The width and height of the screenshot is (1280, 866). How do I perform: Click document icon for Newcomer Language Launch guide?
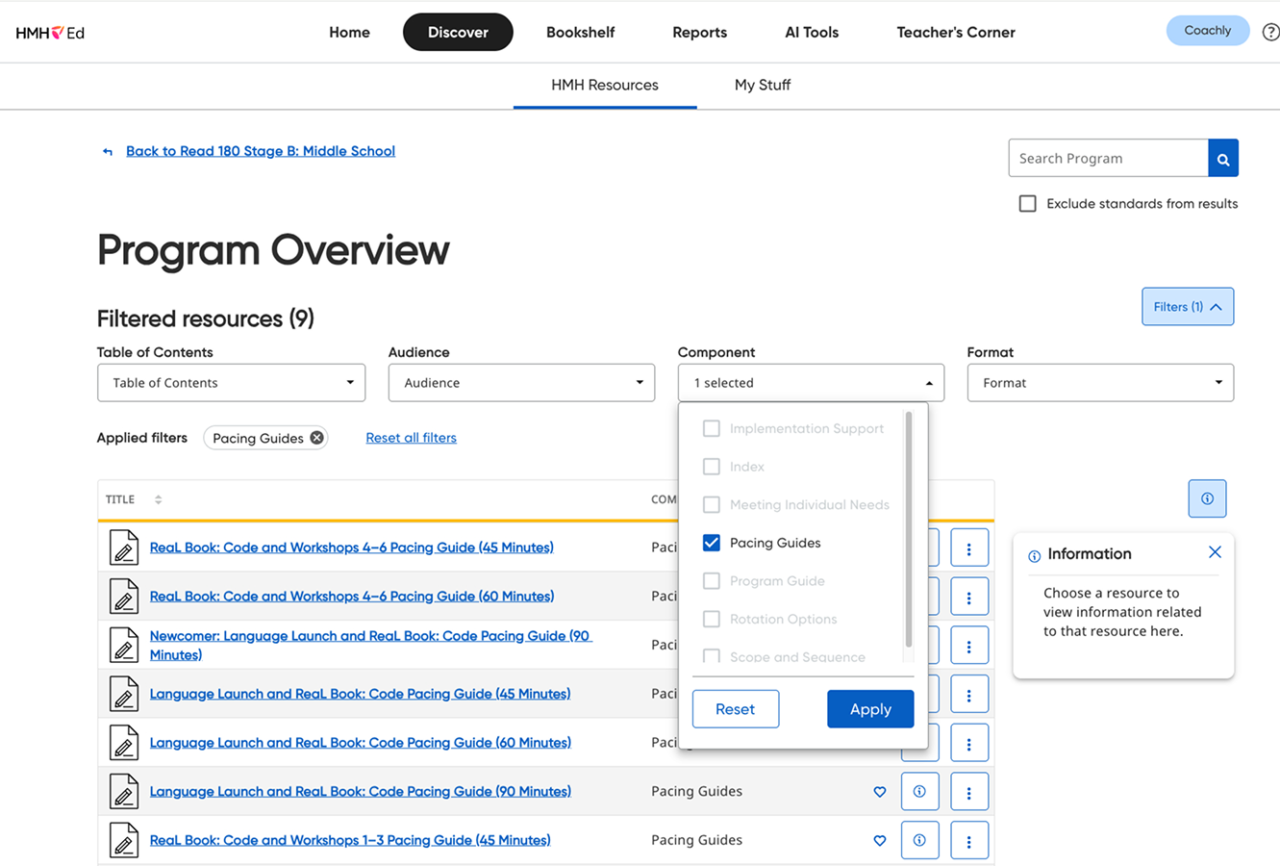(x=124, y=645)
